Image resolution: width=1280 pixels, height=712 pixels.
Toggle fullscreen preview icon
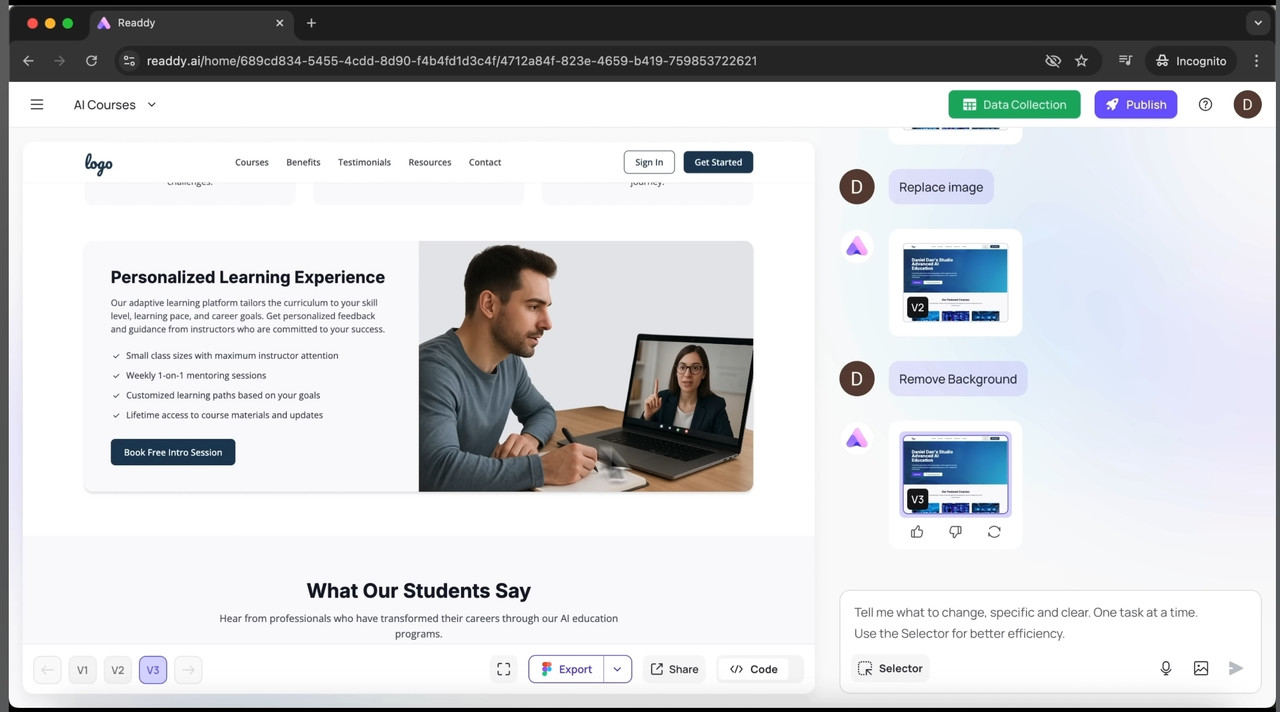pos(504,669)
